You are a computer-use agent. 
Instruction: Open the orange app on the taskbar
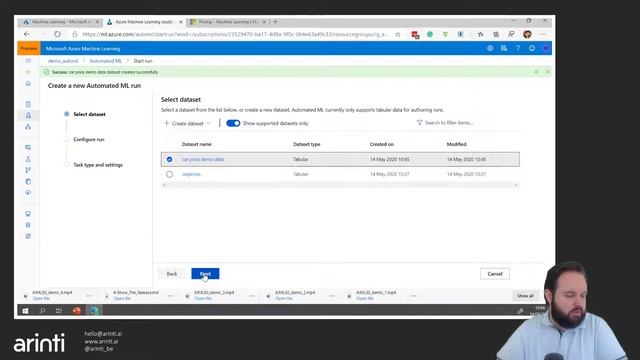click(76, 311)
